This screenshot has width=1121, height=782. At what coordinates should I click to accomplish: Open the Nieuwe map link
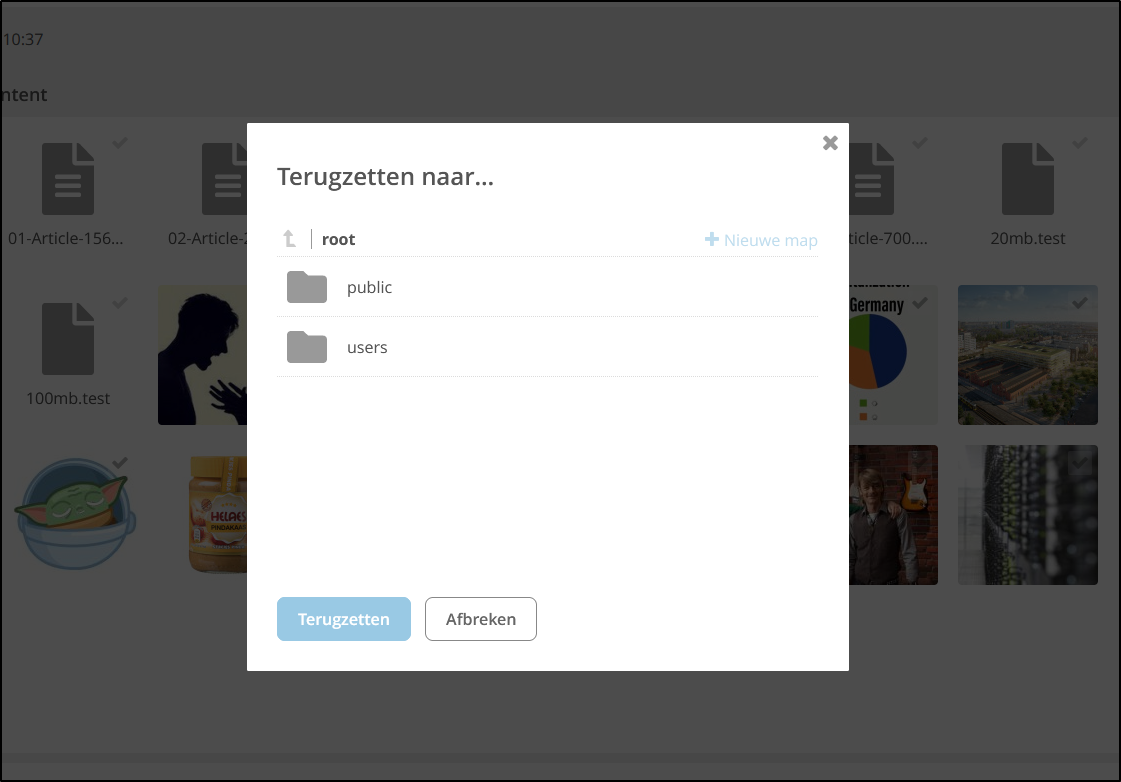click(x=769, y=240)
